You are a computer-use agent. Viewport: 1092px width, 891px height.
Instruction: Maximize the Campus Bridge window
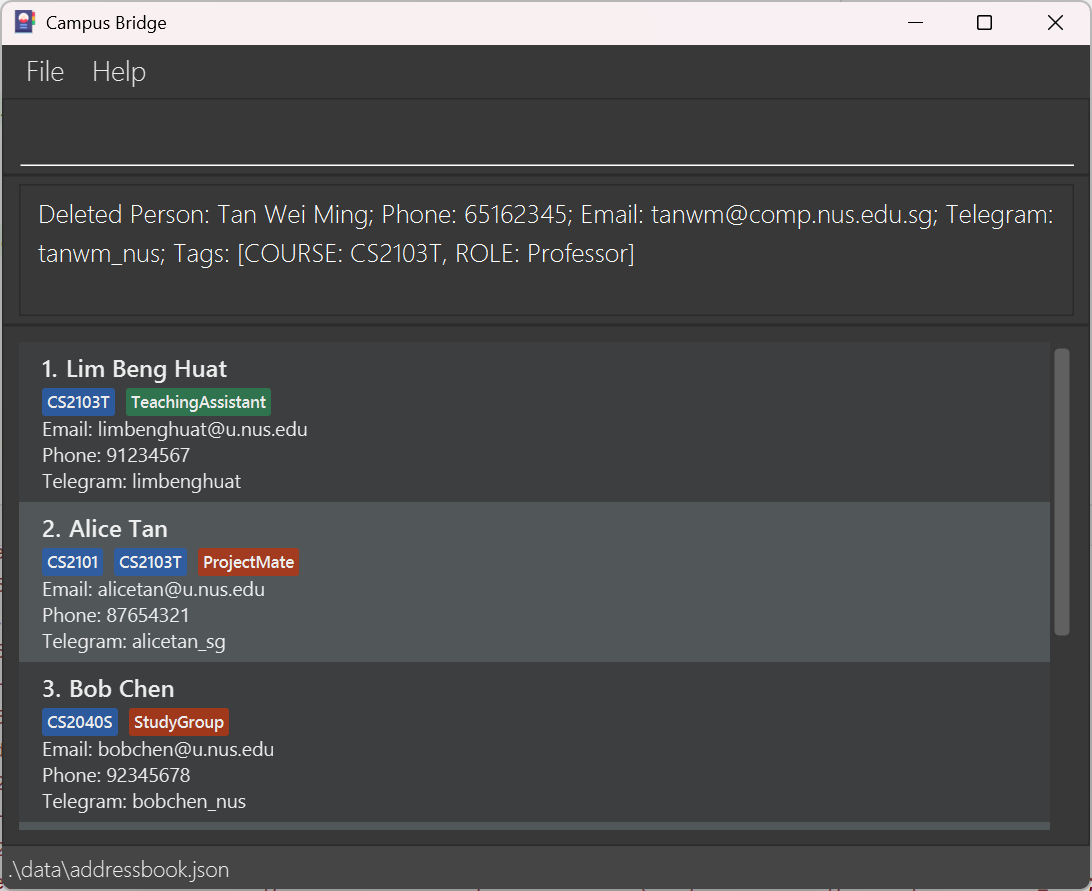click(985, 23)
